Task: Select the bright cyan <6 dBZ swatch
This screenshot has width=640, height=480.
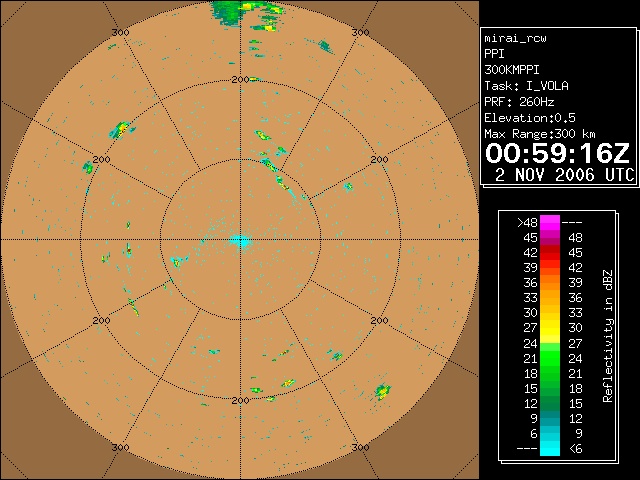Action: click(x=550, y=448)
